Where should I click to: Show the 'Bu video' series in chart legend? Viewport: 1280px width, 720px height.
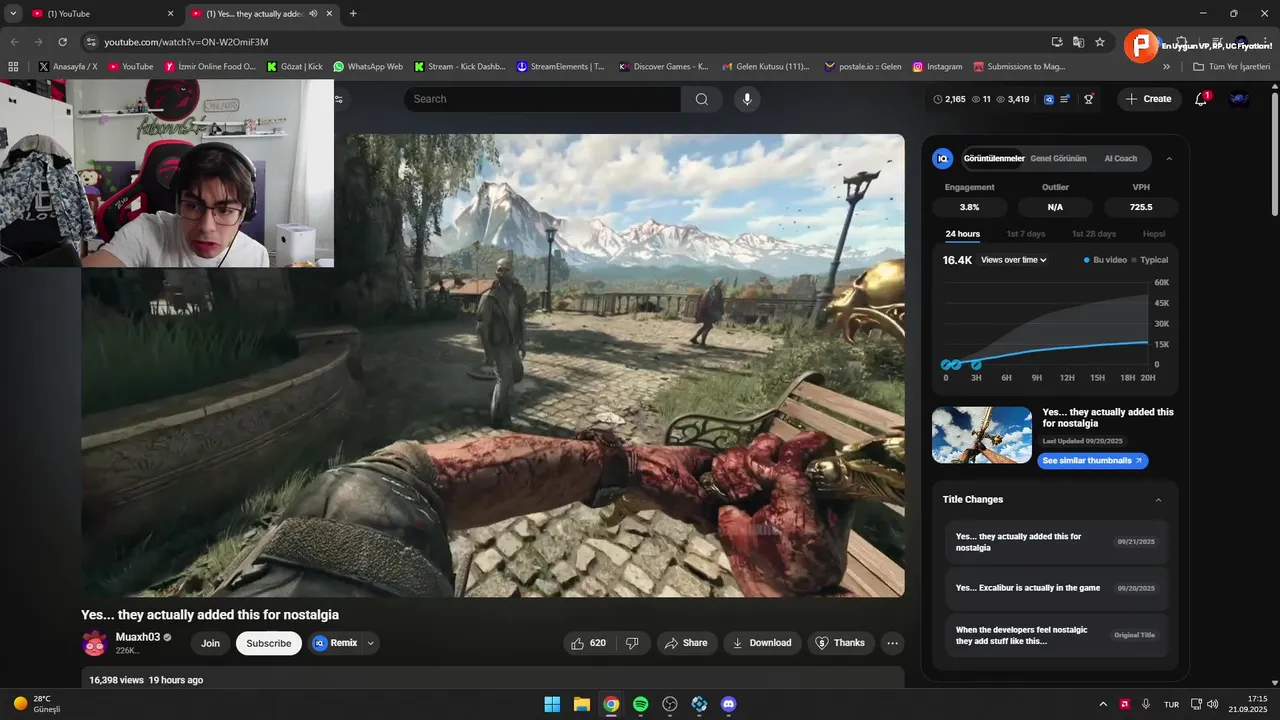[1105, 260]
